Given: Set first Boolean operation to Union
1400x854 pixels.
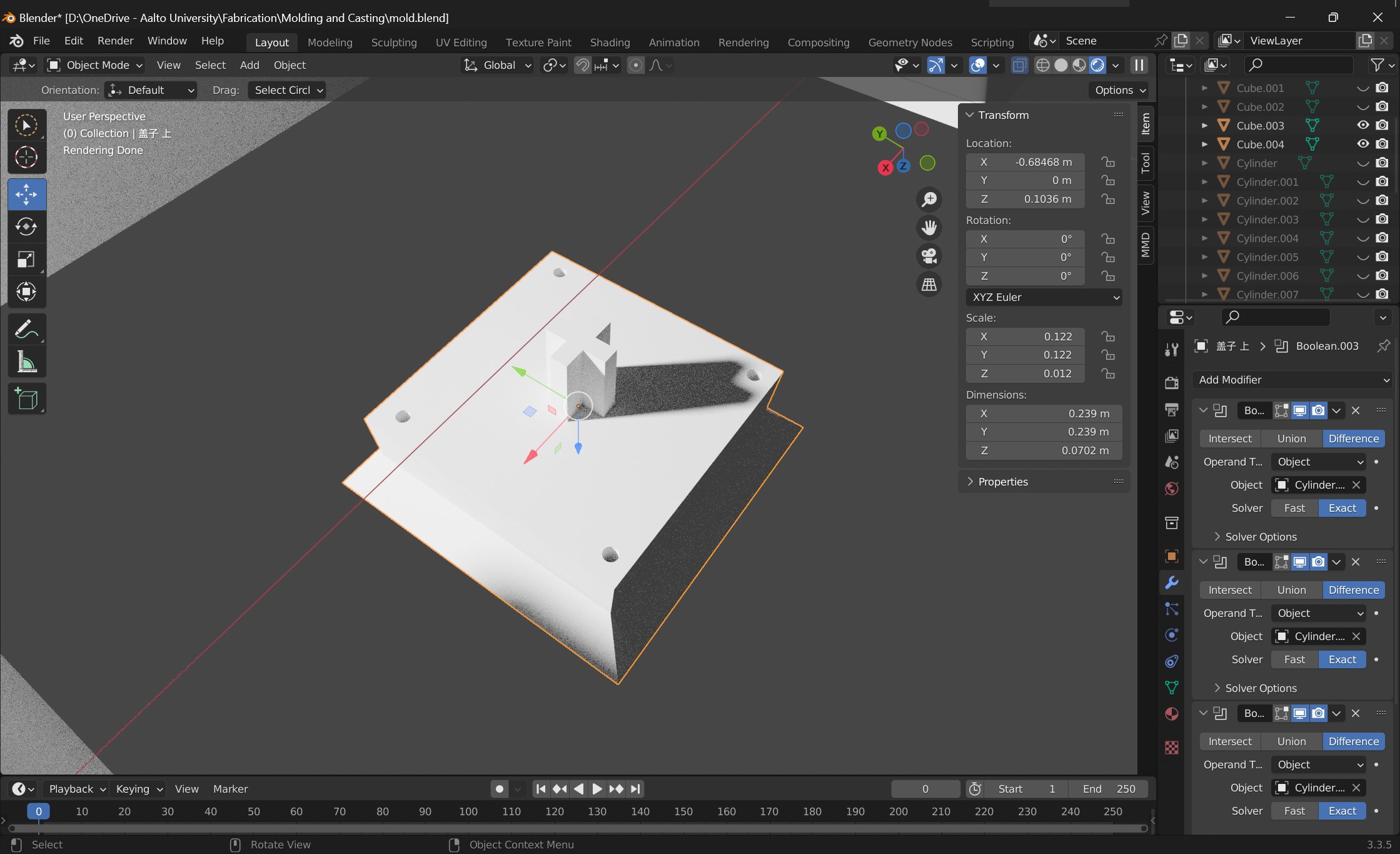Looking at the screenshot, I should coord(1291,439).
